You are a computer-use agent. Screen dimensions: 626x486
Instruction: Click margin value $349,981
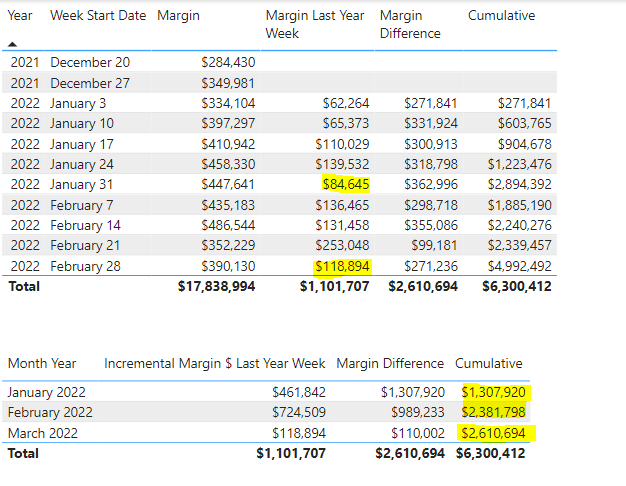[228, 83]
